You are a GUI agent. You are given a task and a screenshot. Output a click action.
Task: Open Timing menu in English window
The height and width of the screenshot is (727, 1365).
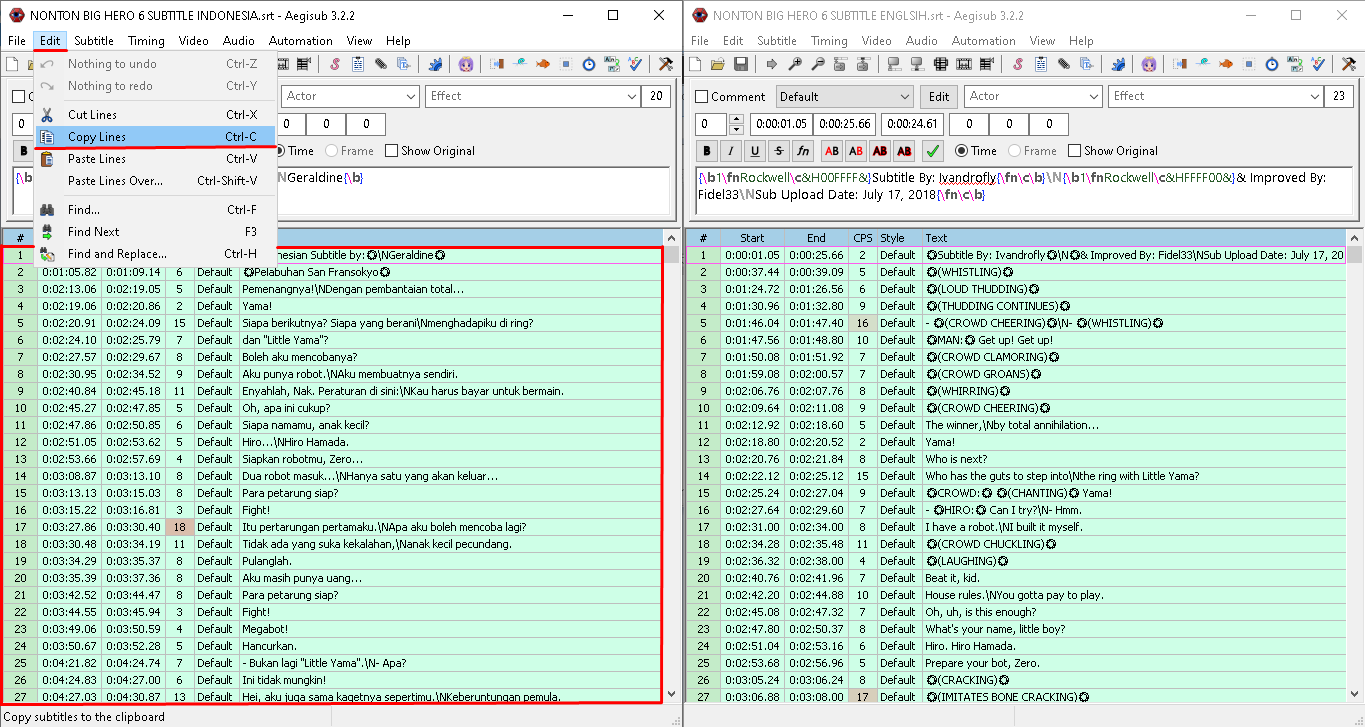point(829,41)
